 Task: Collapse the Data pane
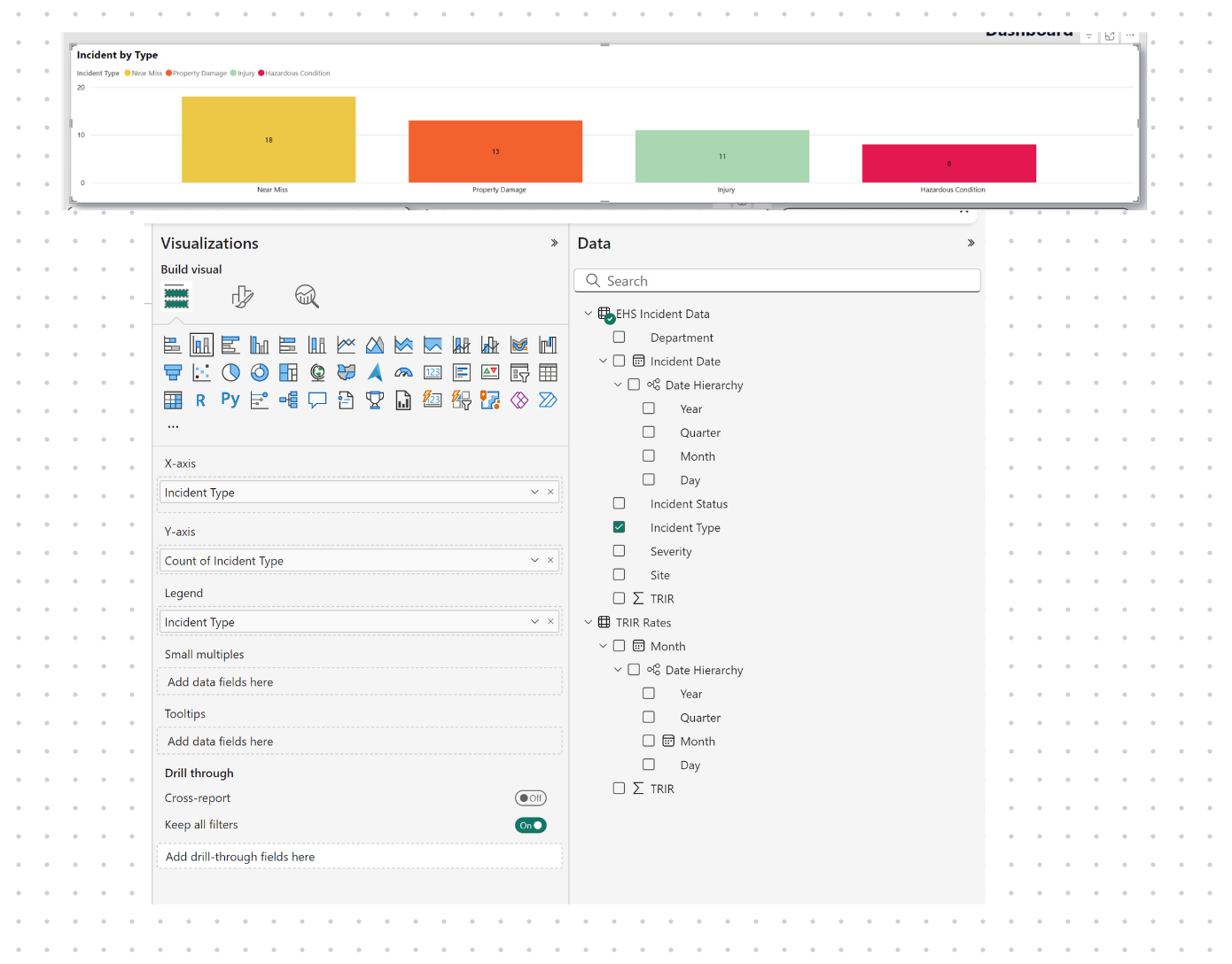(x=970, y=242)
